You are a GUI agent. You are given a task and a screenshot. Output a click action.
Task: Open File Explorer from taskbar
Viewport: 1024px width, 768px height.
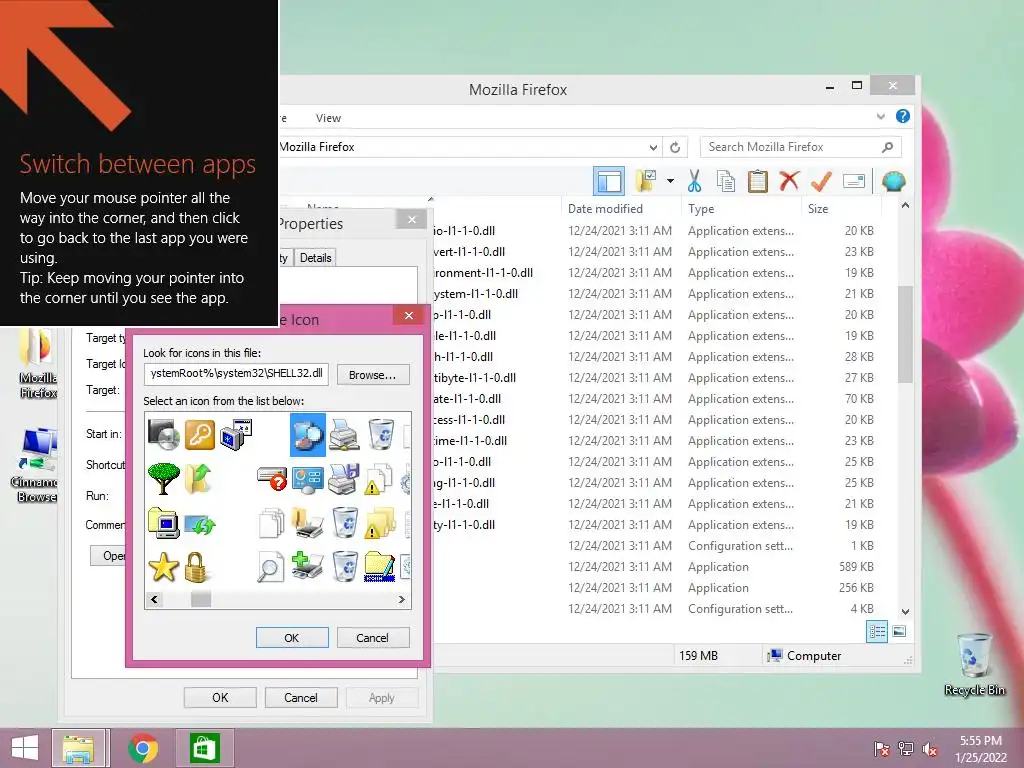[x=78, y=748]
